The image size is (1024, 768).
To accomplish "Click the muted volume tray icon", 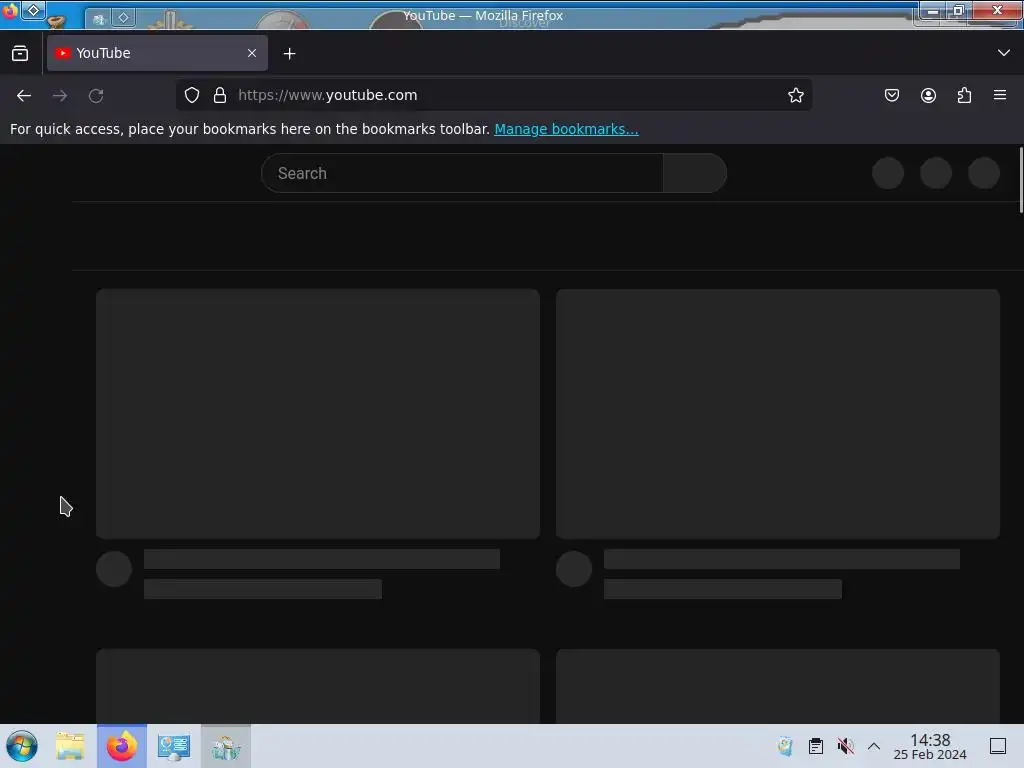I will point(846,746).
